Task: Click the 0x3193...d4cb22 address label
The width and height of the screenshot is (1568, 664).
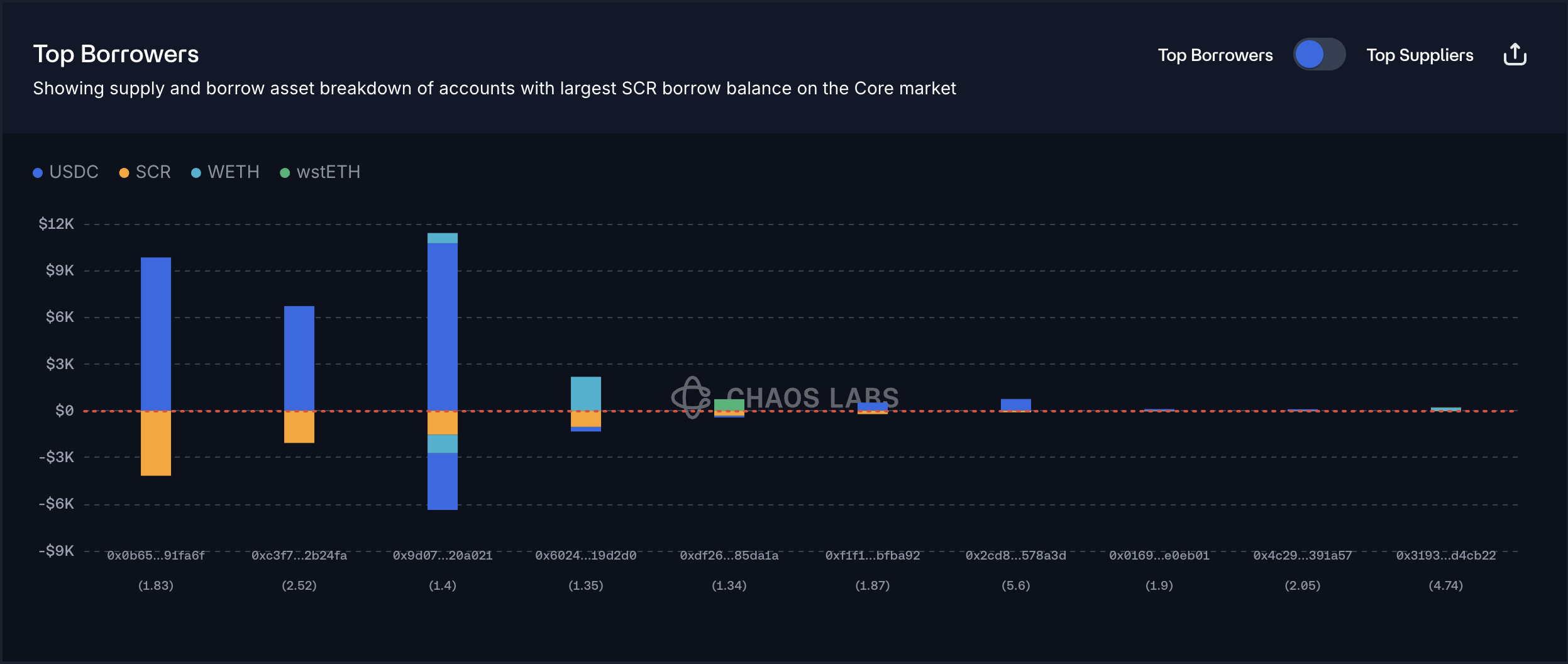Action: [x=1446, y=556]
